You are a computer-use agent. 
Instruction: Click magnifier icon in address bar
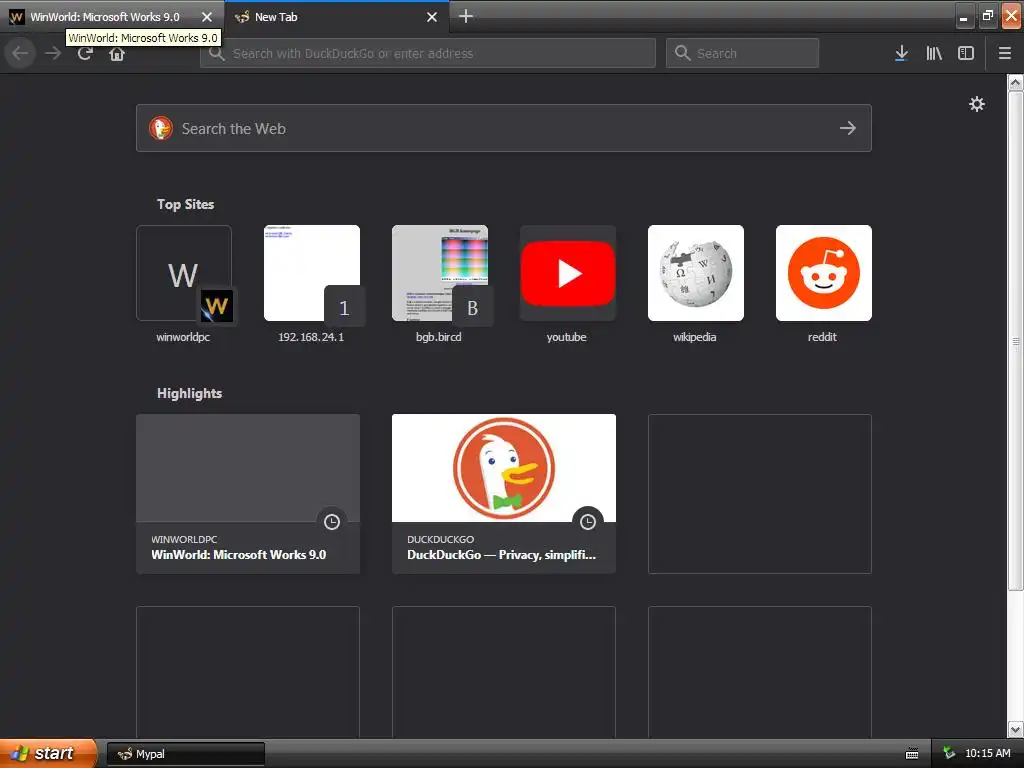(x=217, y=53)
